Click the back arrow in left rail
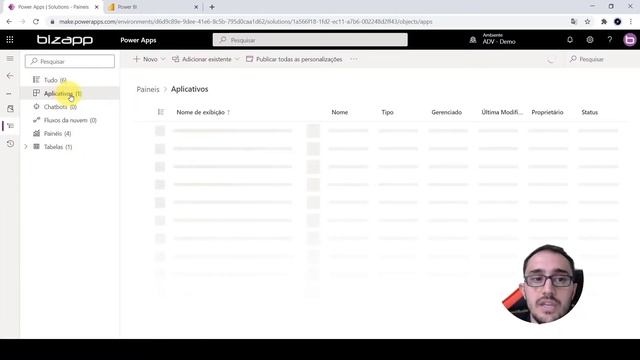Image resolution: width=640 pixels, height=360 pixels. [x=10, y=76]
